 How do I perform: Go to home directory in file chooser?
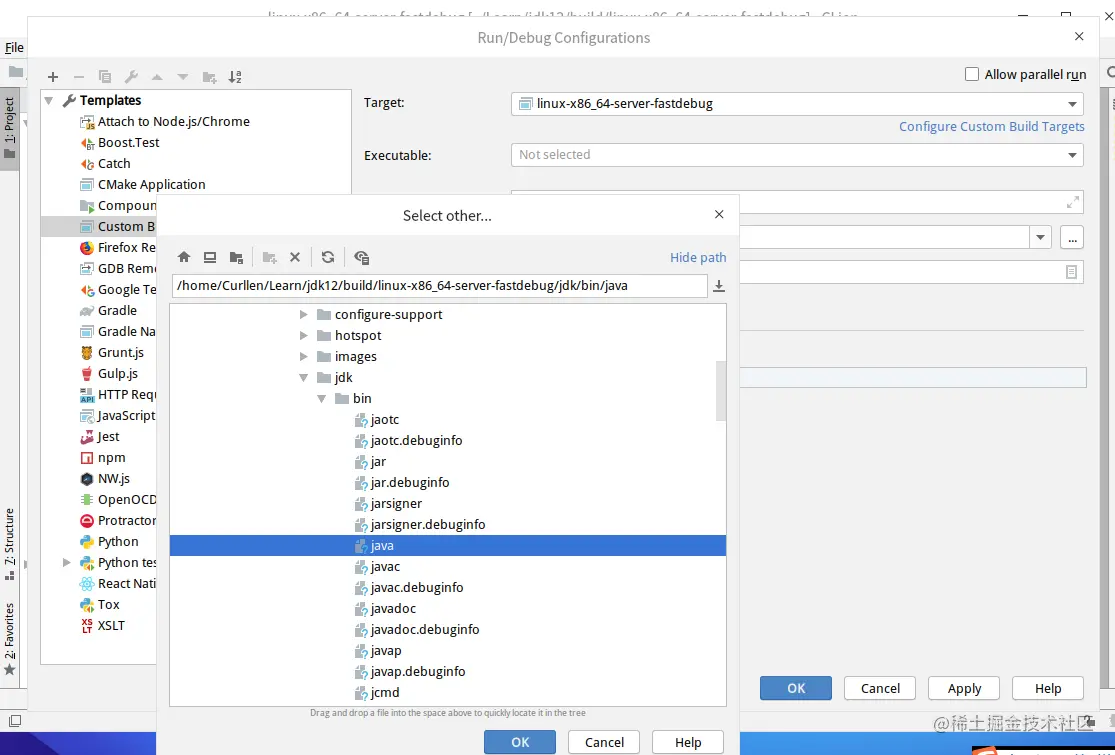coord(183,257)
